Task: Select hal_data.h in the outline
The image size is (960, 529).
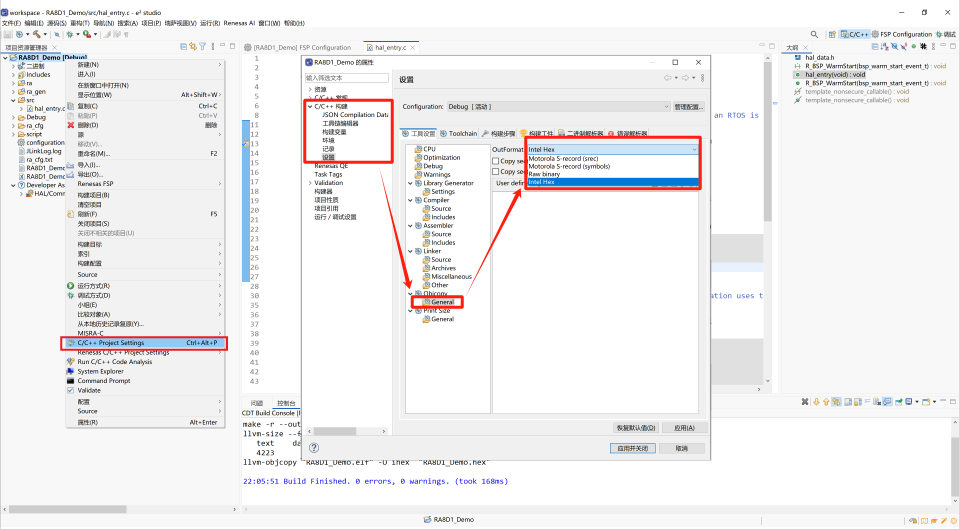Action: tap(819, 58)
